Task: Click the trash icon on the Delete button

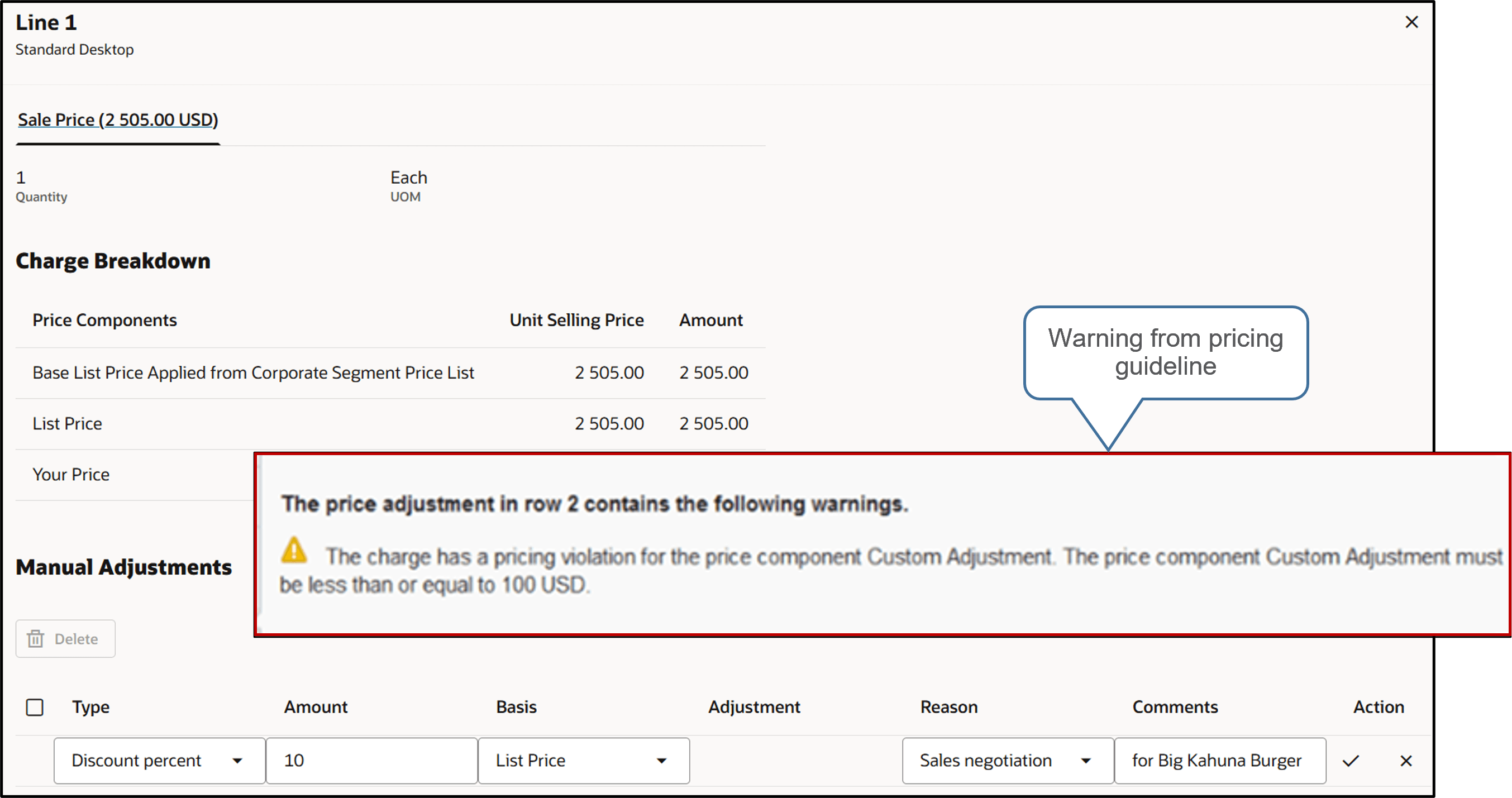Action: point(36,638)
